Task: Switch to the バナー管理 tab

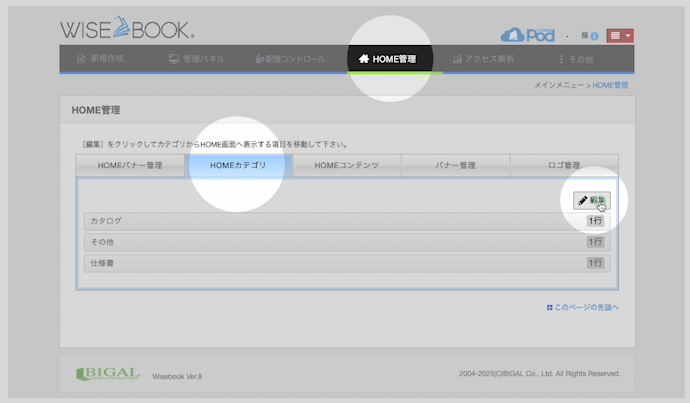Action: click(x=455, y=165)
